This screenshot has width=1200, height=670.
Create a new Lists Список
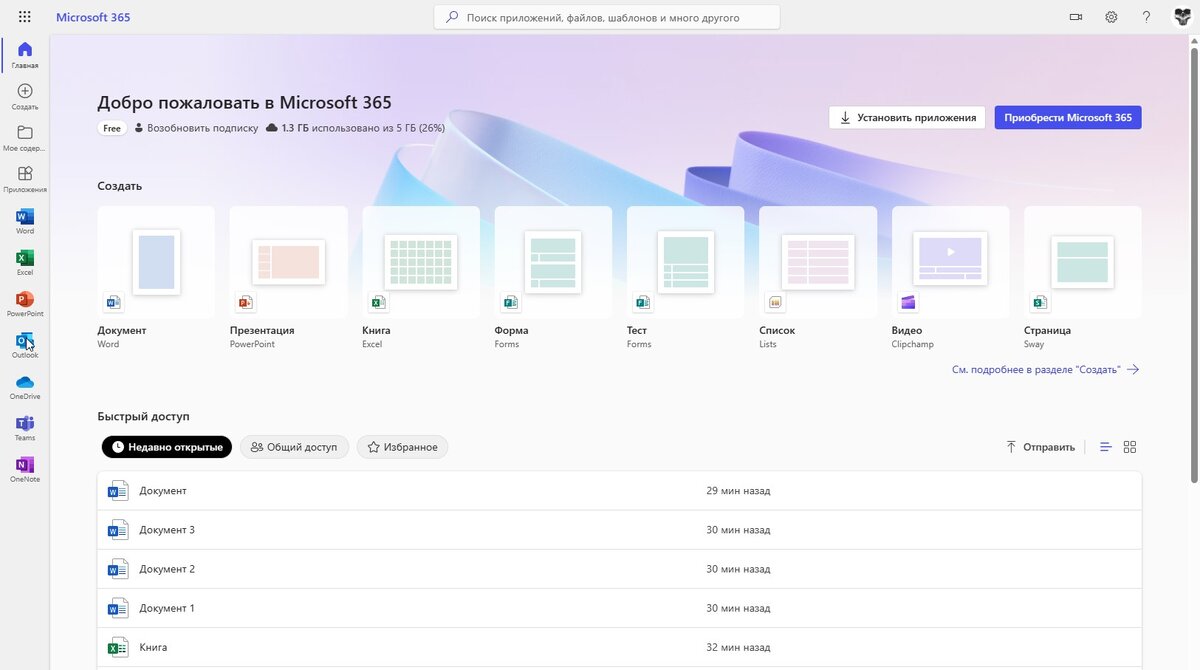click(818, 277)
